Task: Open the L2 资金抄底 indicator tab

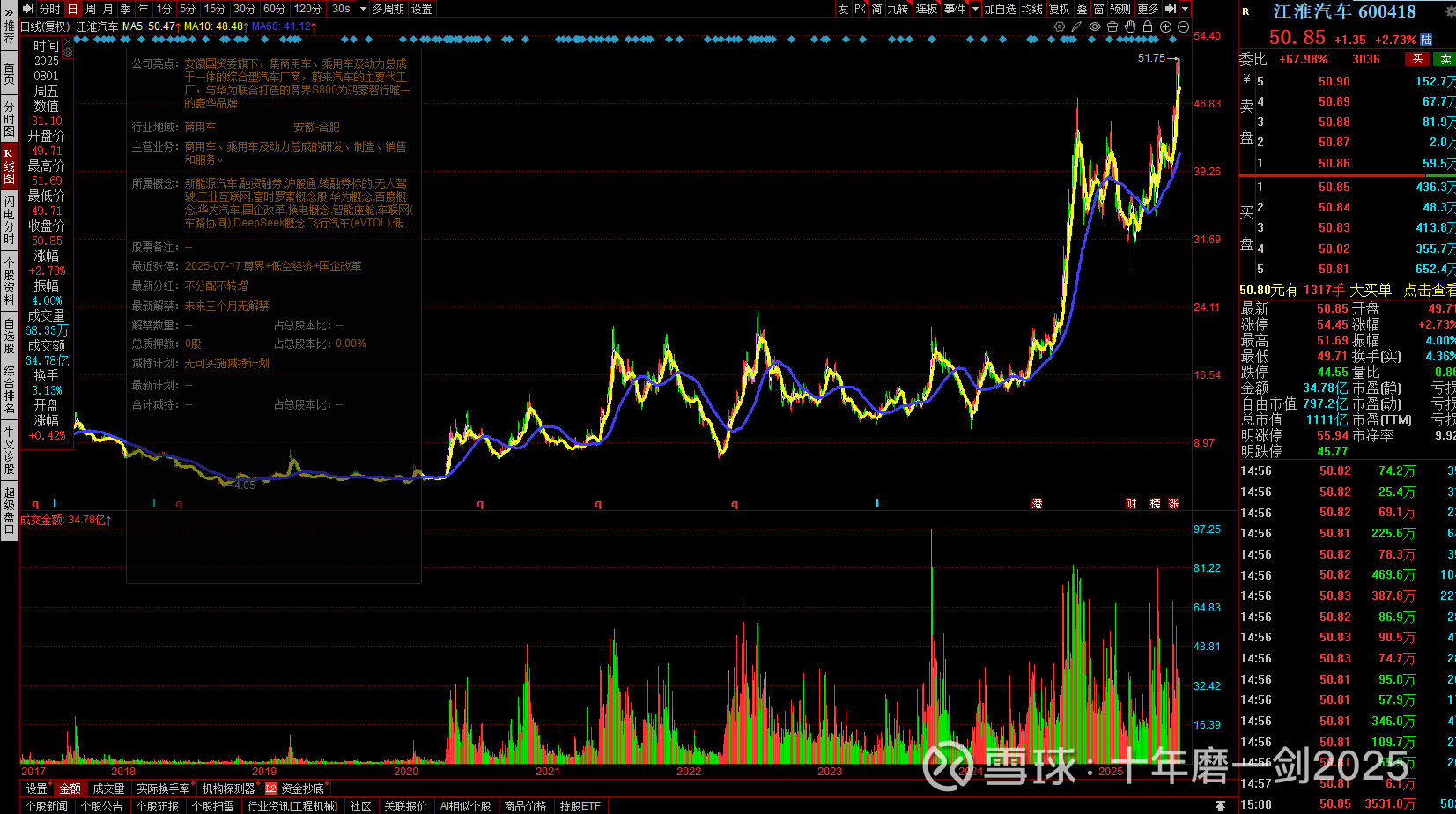Action: pyautogui.click(x=295, y=788)
